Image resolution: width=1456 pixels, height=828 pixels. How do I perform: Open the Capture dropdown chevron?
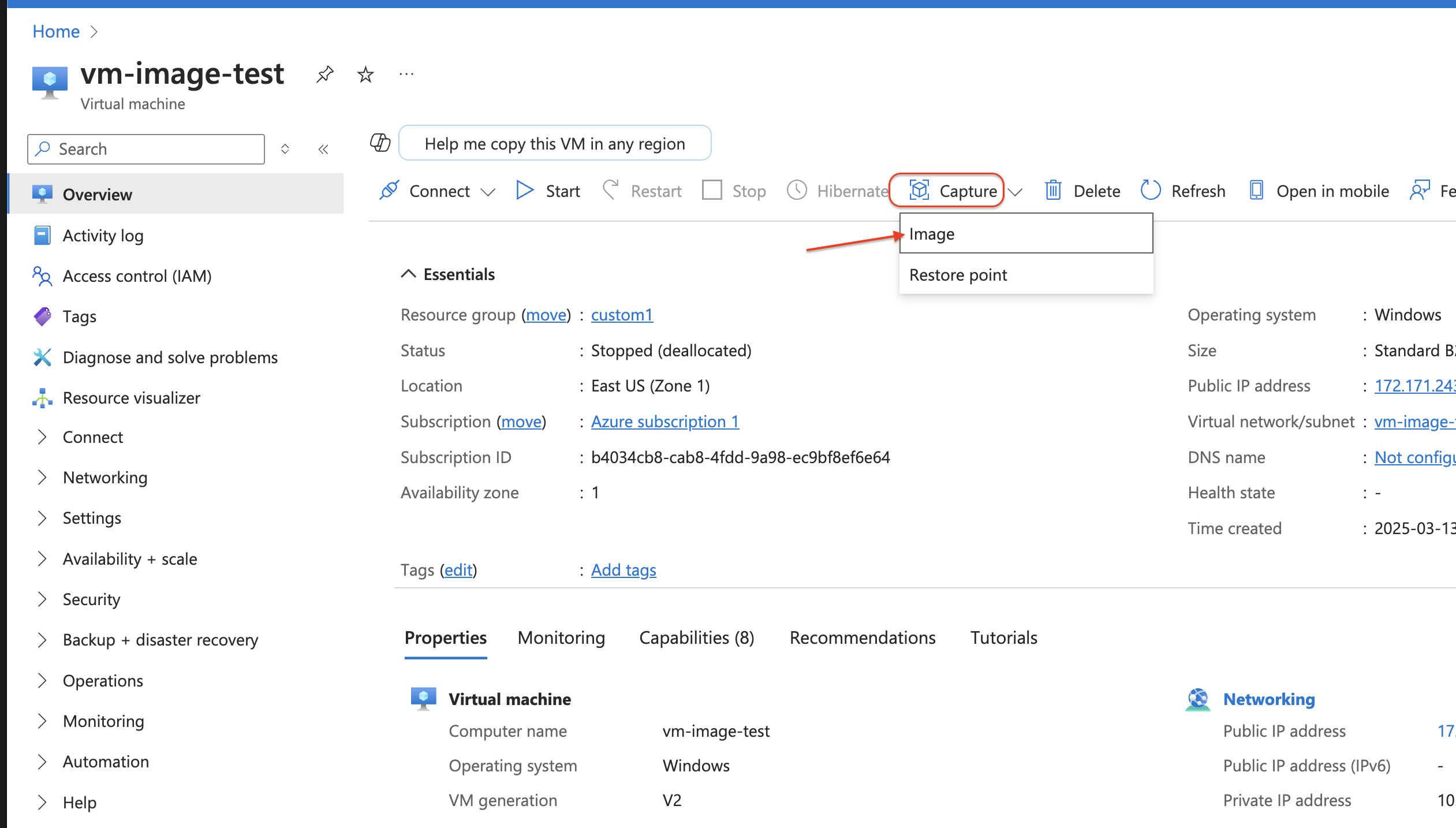click(x=1015, y=192)
